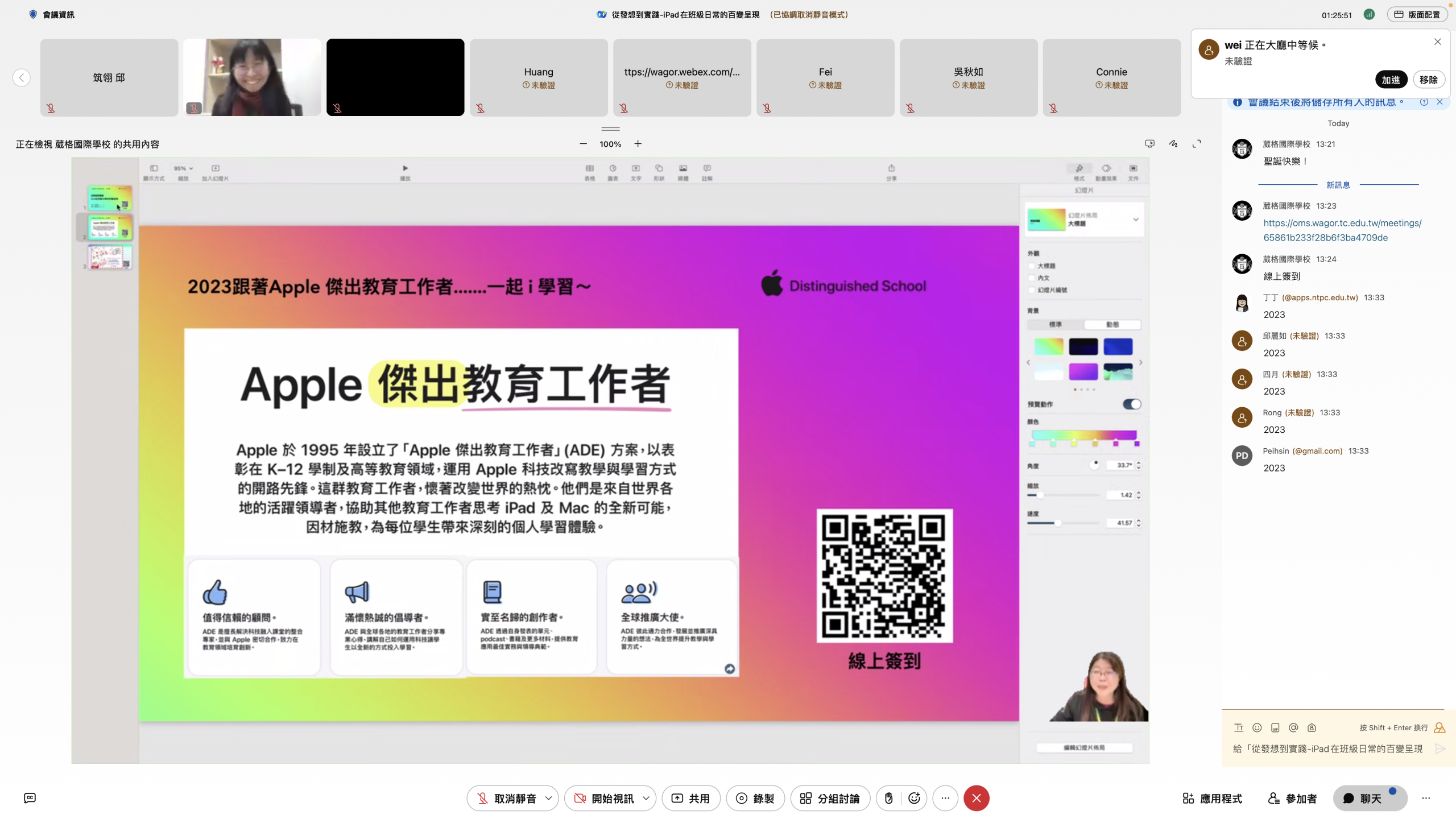Viewport: 1456px width, 819px height.
Task: Click the raise hand icon
Action: 888,798
